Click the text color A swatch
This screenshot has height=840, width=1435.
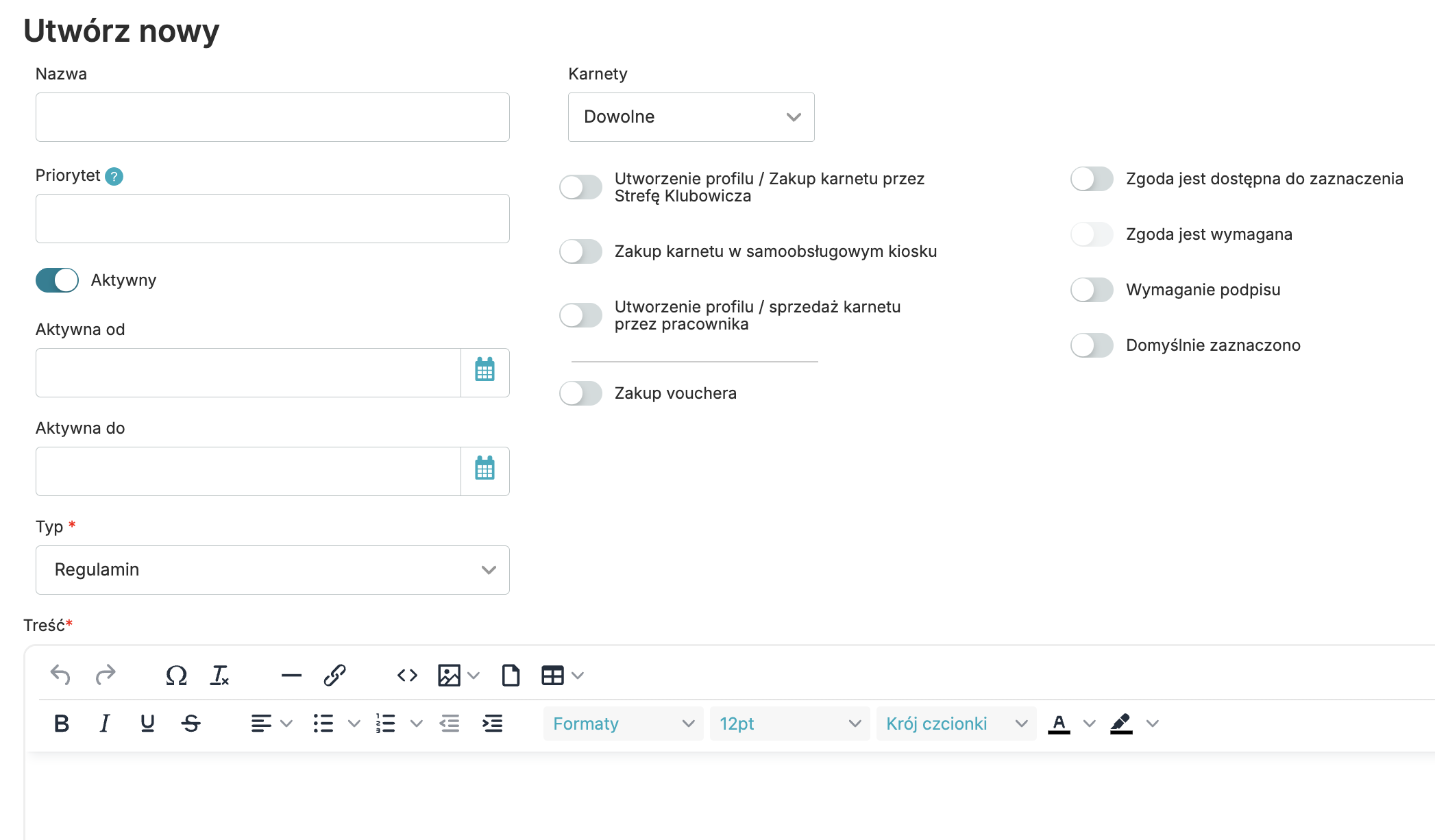[x=1059, y=724]
